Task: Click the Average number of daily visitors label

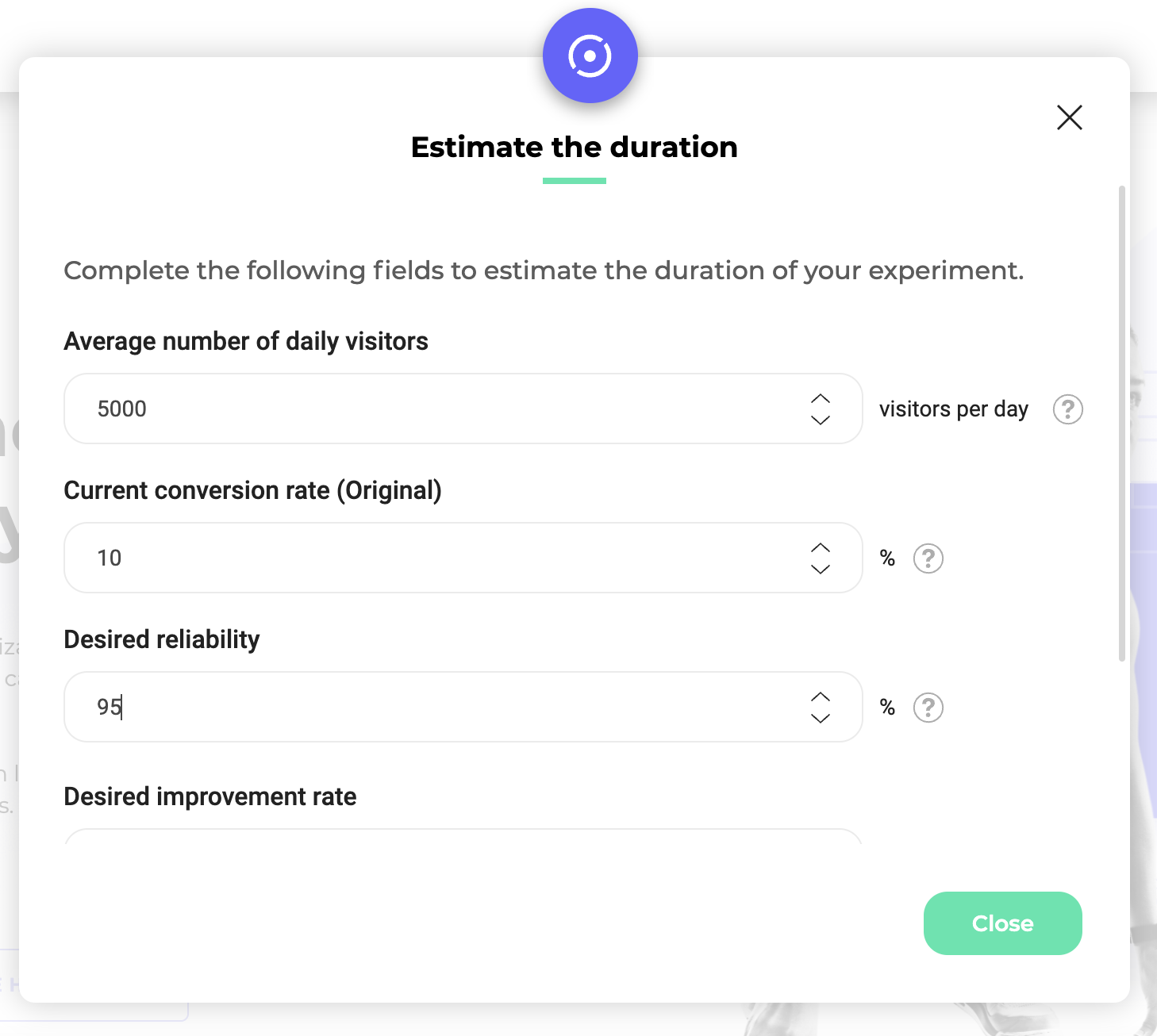Action: point(246,341)
